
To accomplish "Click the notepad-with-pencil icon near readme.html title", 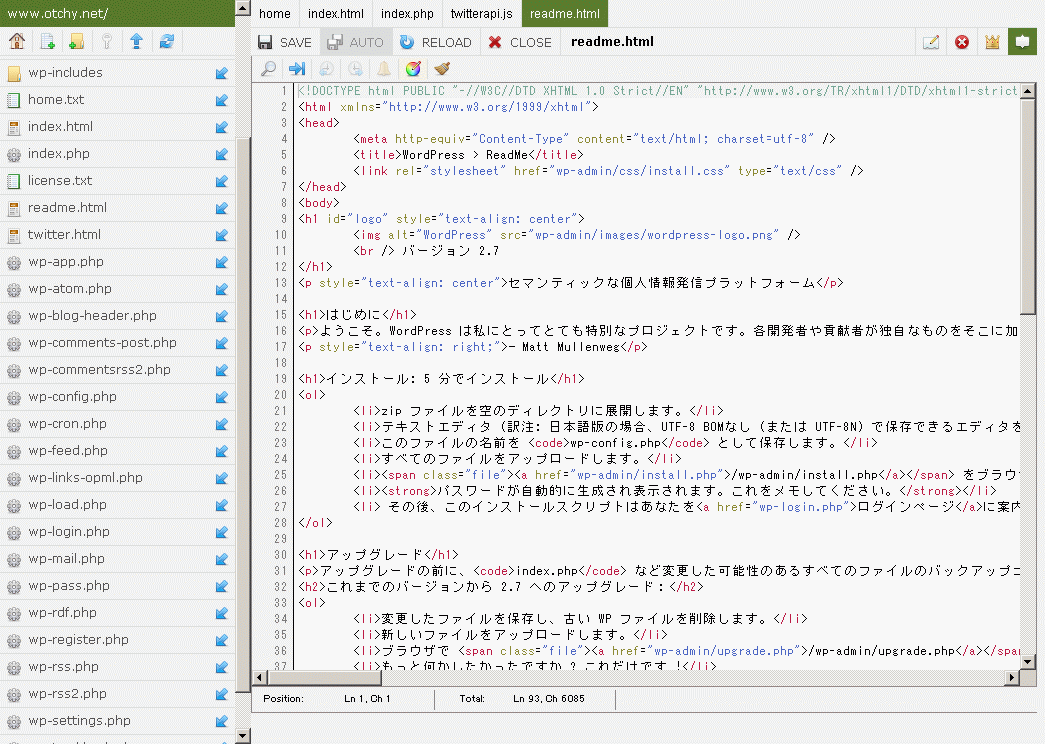I will (931, 42).
